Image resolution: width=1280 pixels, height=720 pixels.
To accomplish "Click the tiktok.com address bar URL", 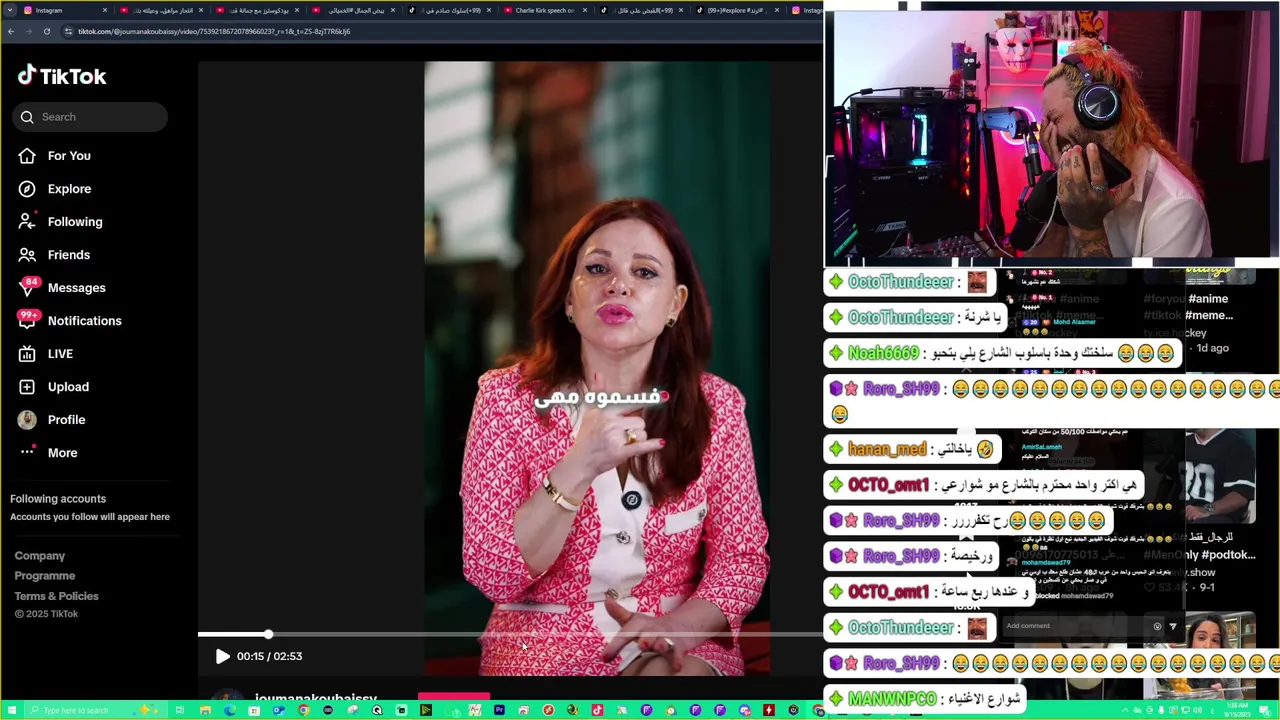I will [214, 31].
